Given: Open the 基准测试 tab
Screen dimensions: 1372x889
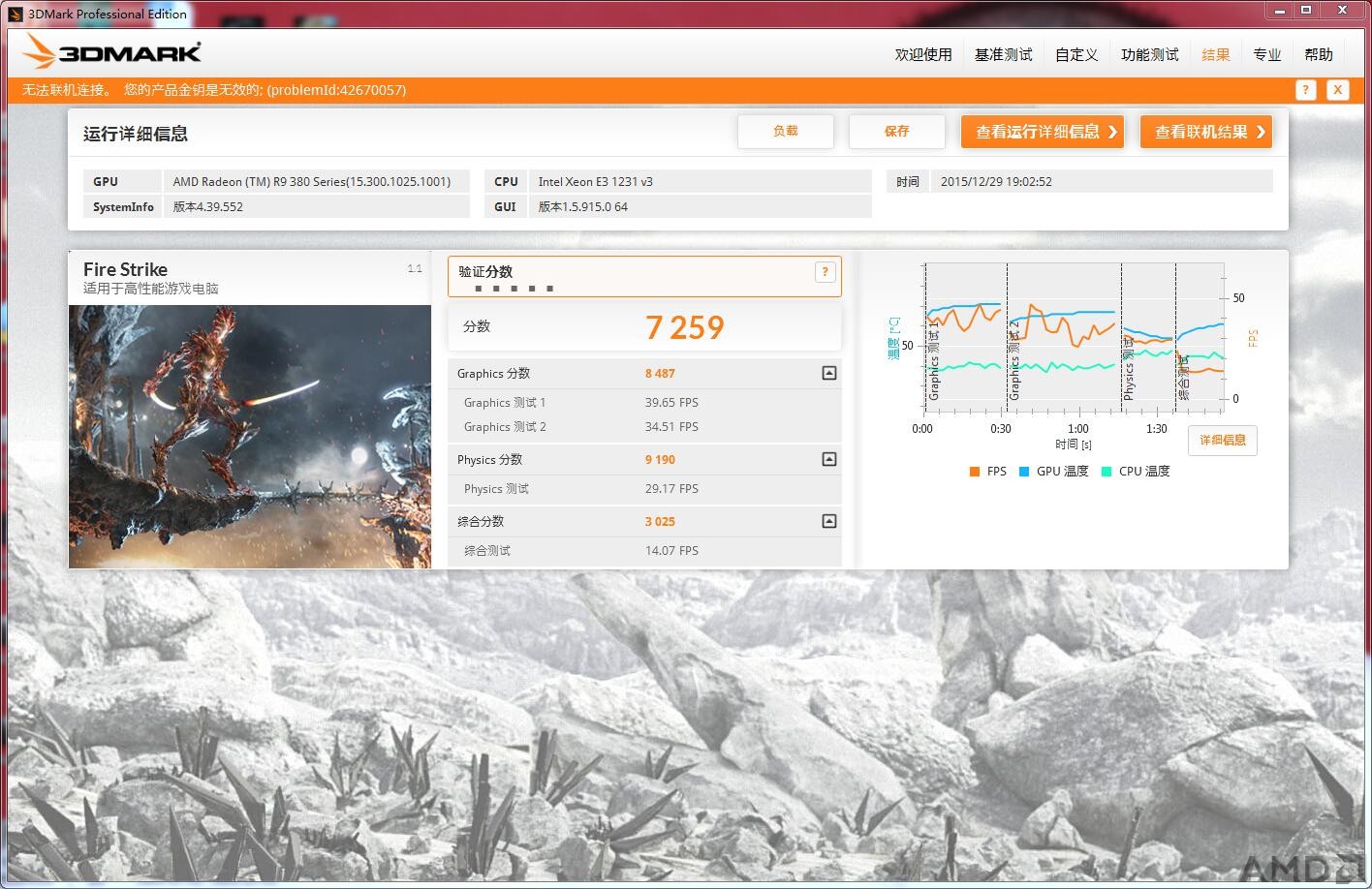Looking at the screenshot, I should click(1004, 55).
